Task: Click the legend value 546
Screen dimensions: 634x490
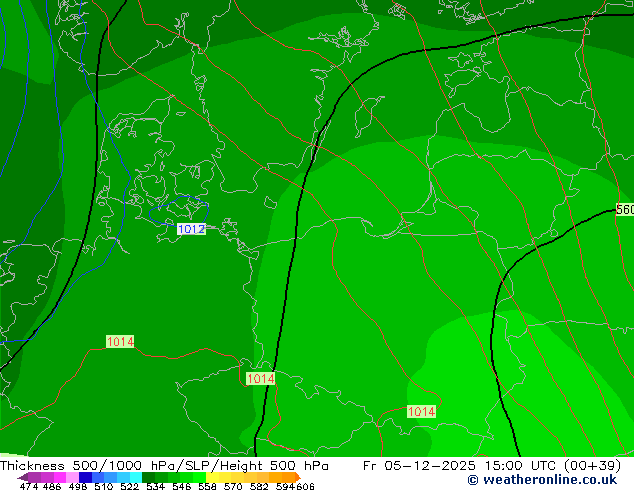Action: pyautogui.click(x=182, y=486)
